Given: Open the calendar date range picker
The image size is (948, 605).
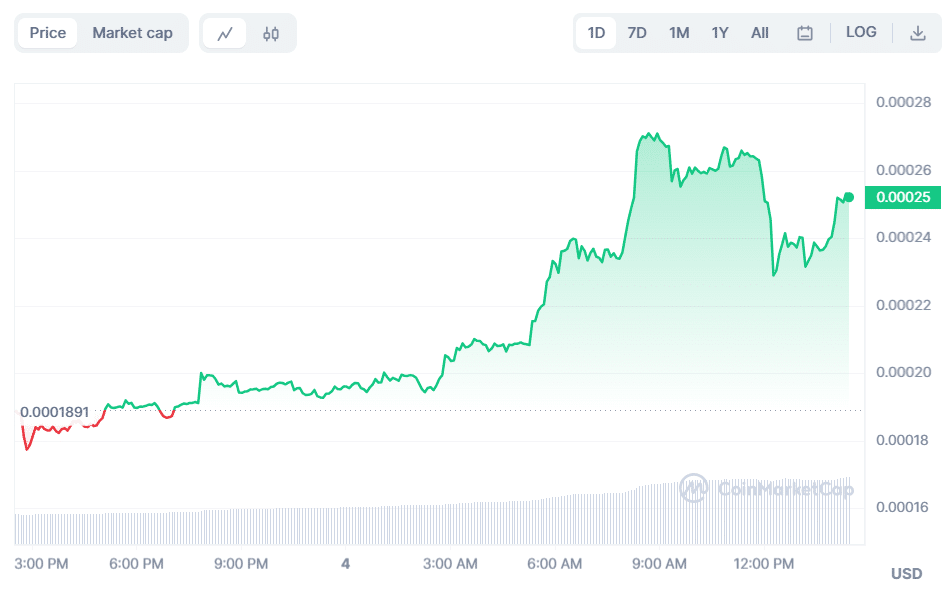Looking at the screenshot, I should coord(805,33).
